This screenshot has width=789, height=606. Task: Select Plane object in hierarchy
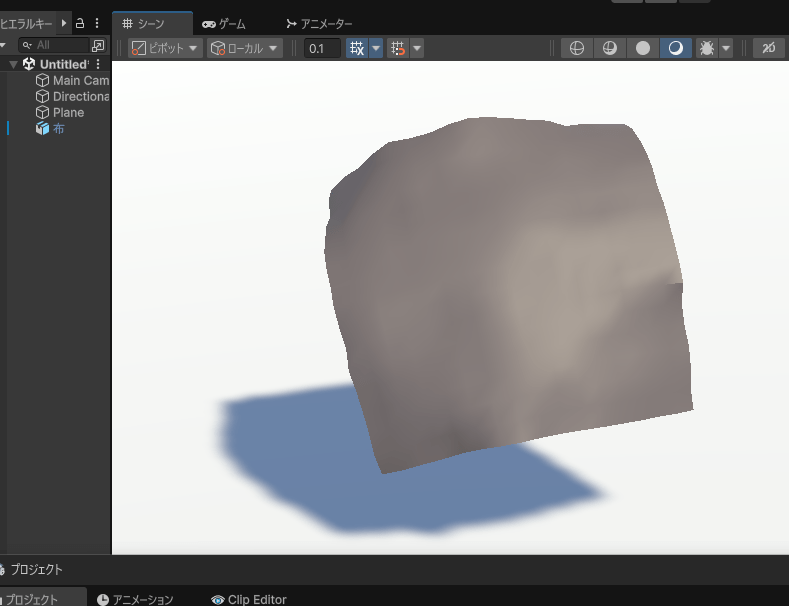68,112
